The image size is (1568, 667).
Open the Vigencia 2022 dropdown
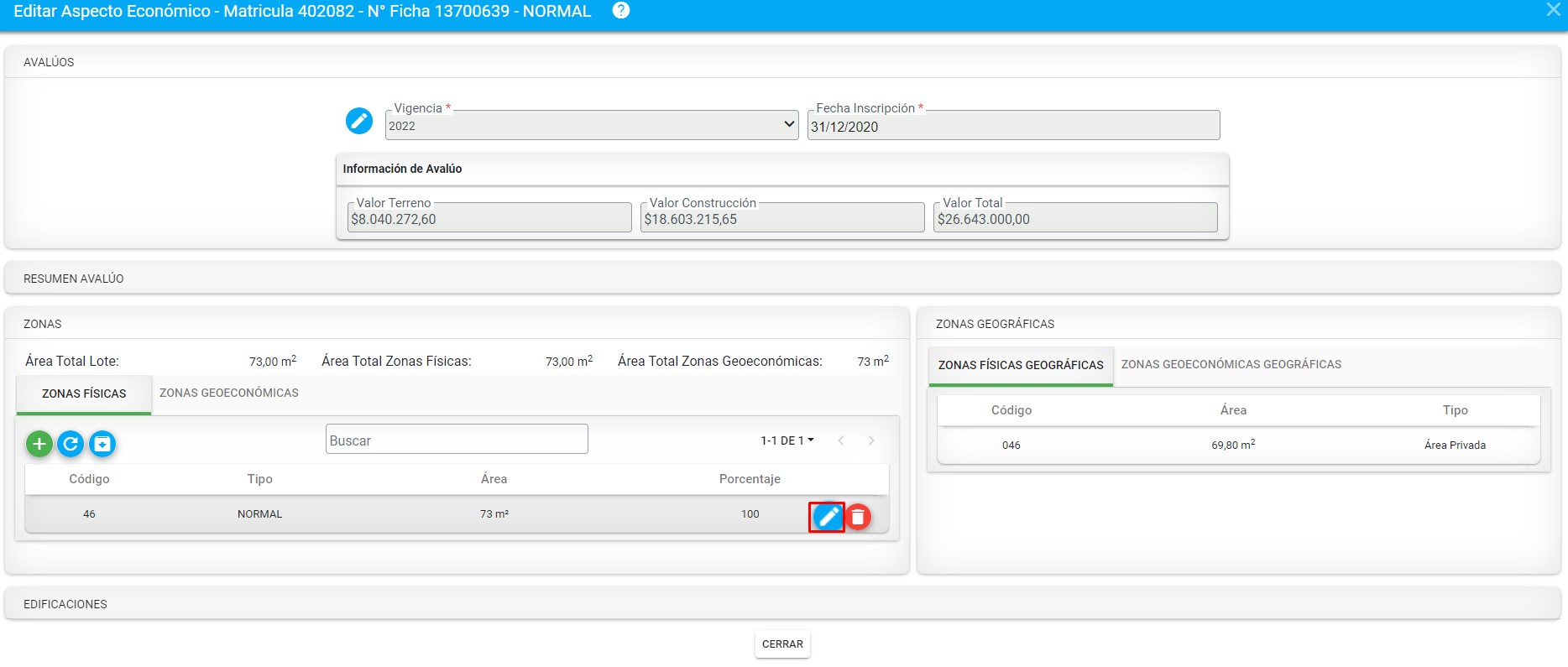pyautogui.click(x=592, y=126)
